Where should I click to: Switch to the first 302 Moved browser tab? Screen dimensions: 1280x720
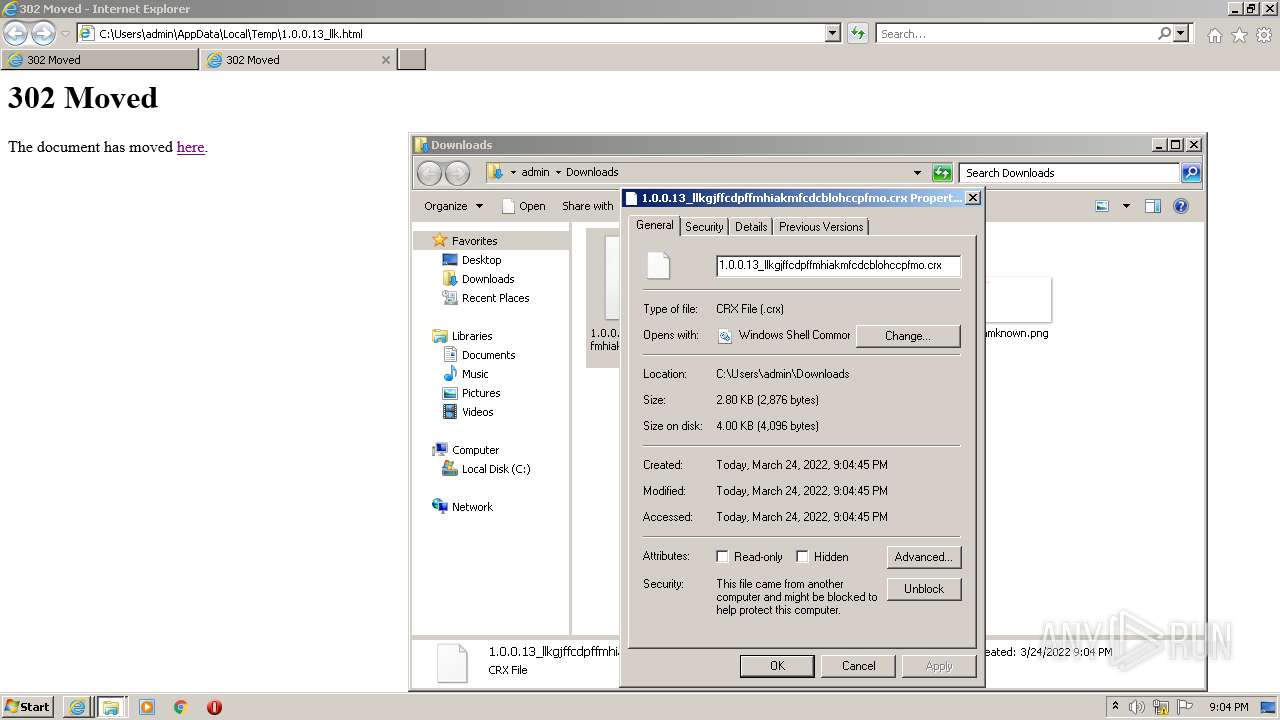click(x=100, y=60)
